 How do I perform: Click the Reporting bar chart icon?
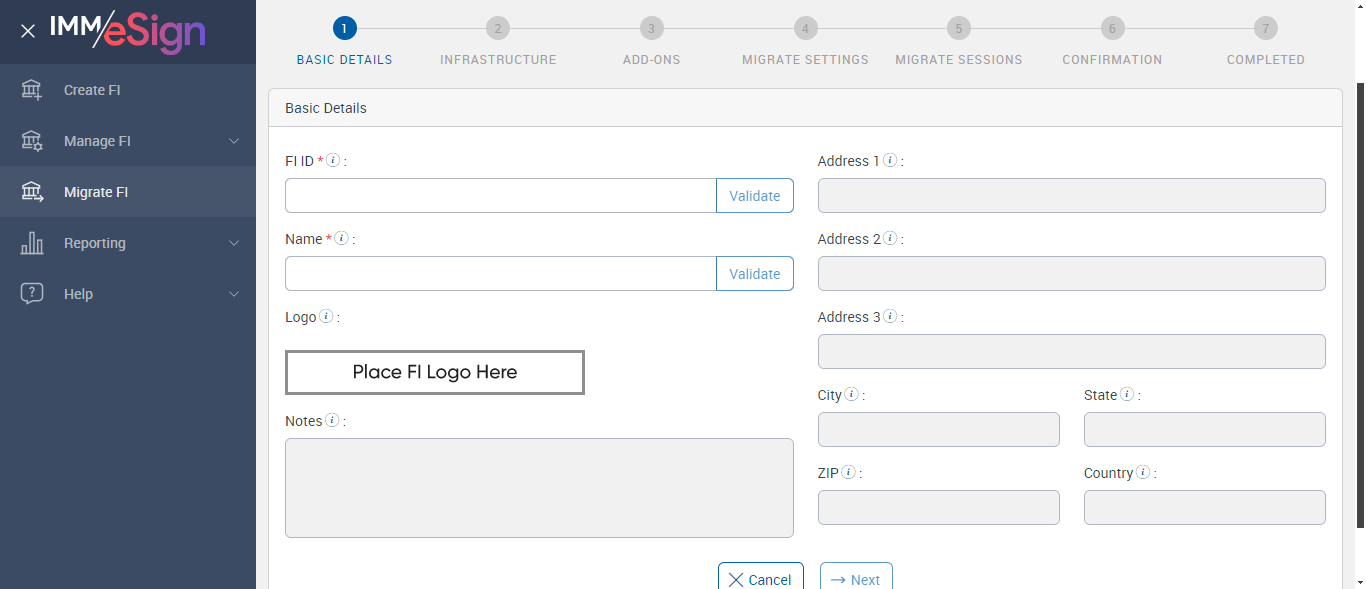[x=32, y=243]
